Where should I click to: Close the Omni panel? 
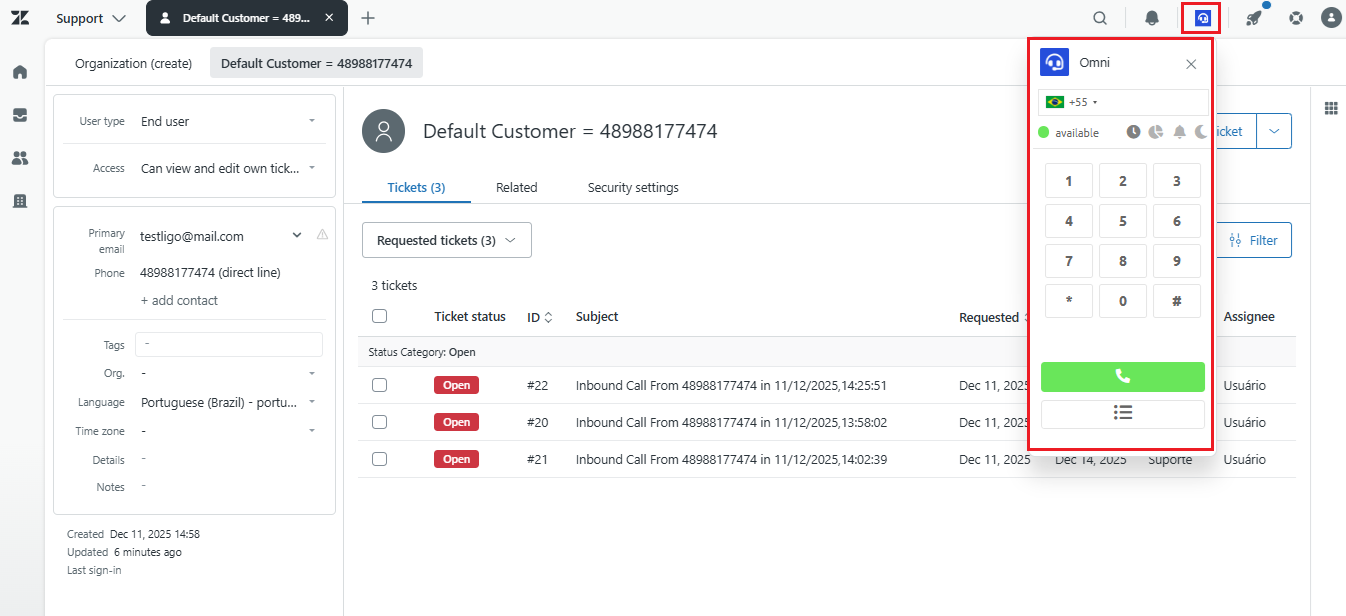1191,64
